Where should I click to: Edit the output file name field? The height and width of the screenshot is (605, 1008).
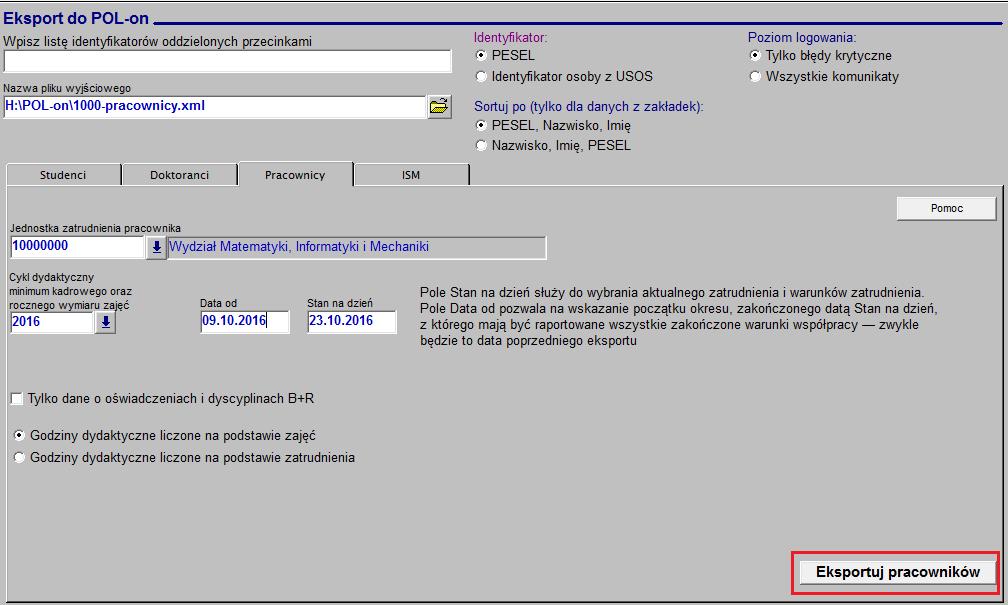tap(215, 107)
